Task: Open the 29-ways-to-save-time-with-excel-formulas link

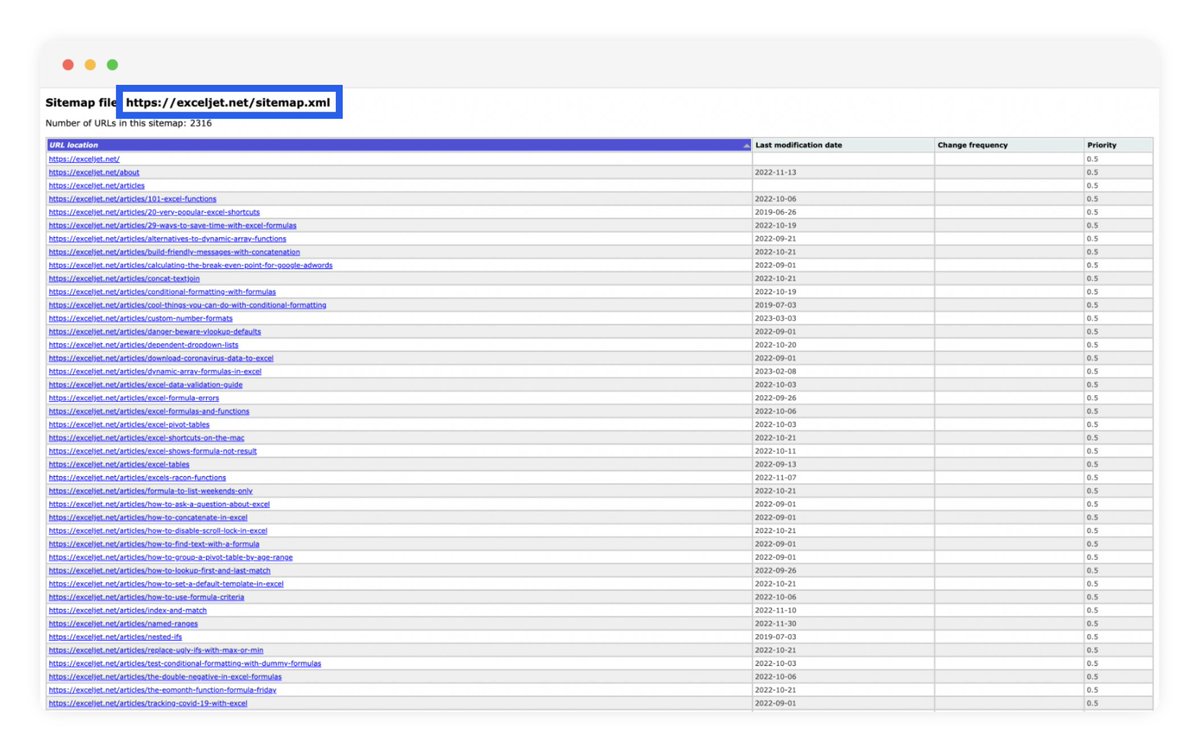Action: coord(172,225)
